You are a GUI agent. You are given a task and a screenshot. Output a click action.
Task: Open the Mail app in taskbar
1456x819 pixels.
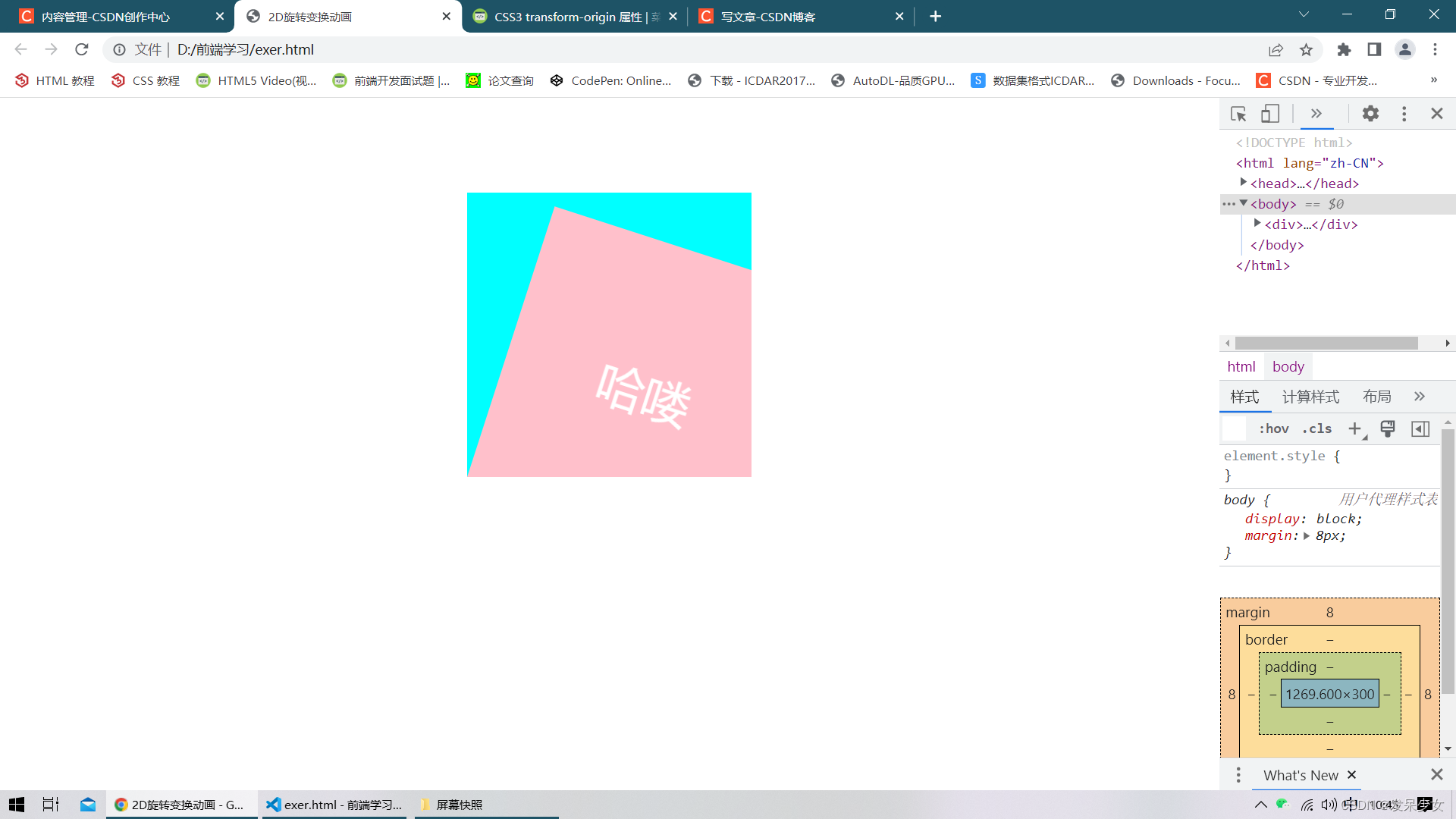(x=88, y=805)
